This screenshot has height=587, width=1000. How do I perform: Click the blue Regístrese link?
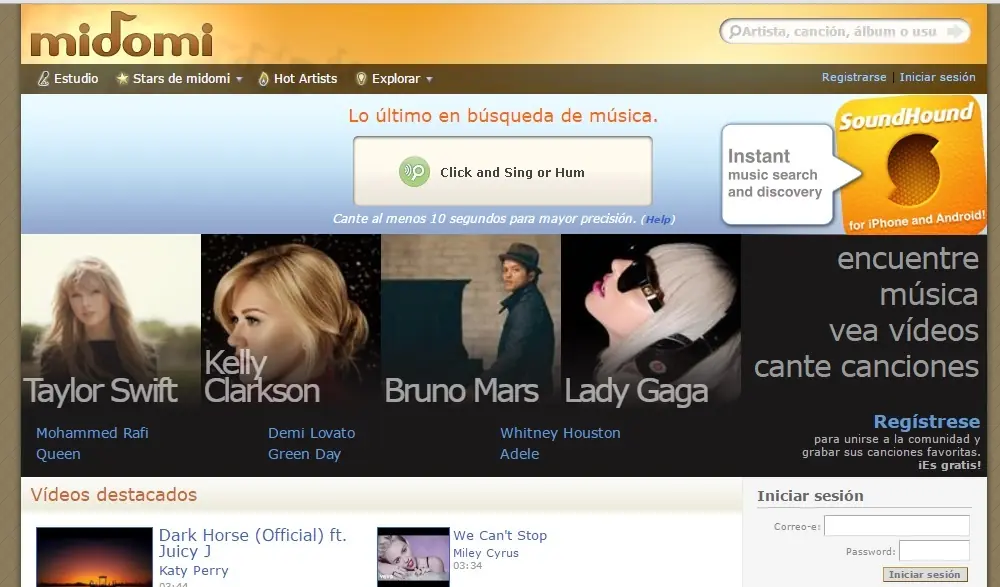(926, 422)
